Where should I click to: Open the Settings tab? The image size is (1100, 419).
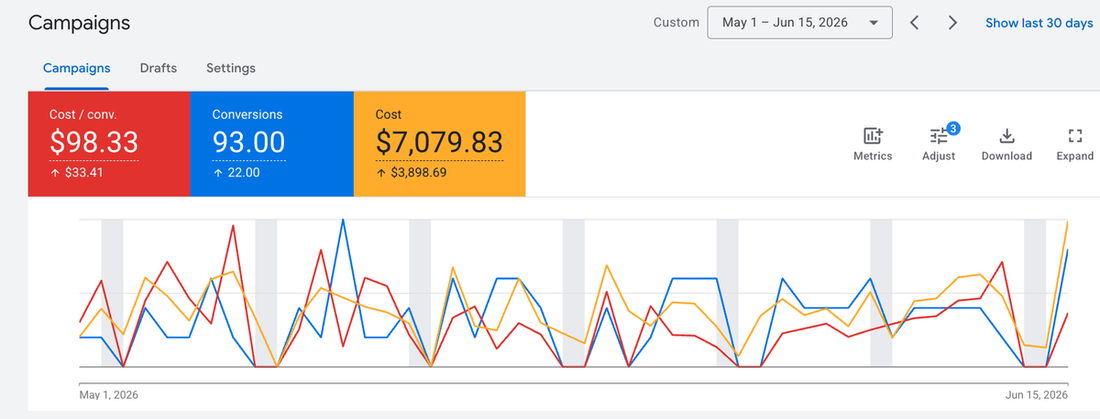pos(231,68)
